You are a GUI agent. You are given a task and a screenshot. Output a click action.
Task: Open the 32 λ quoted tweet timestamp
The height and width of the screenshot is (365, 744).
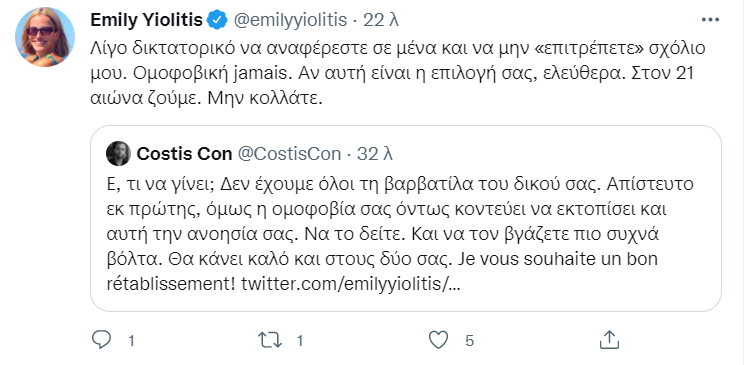click(375, 154)
